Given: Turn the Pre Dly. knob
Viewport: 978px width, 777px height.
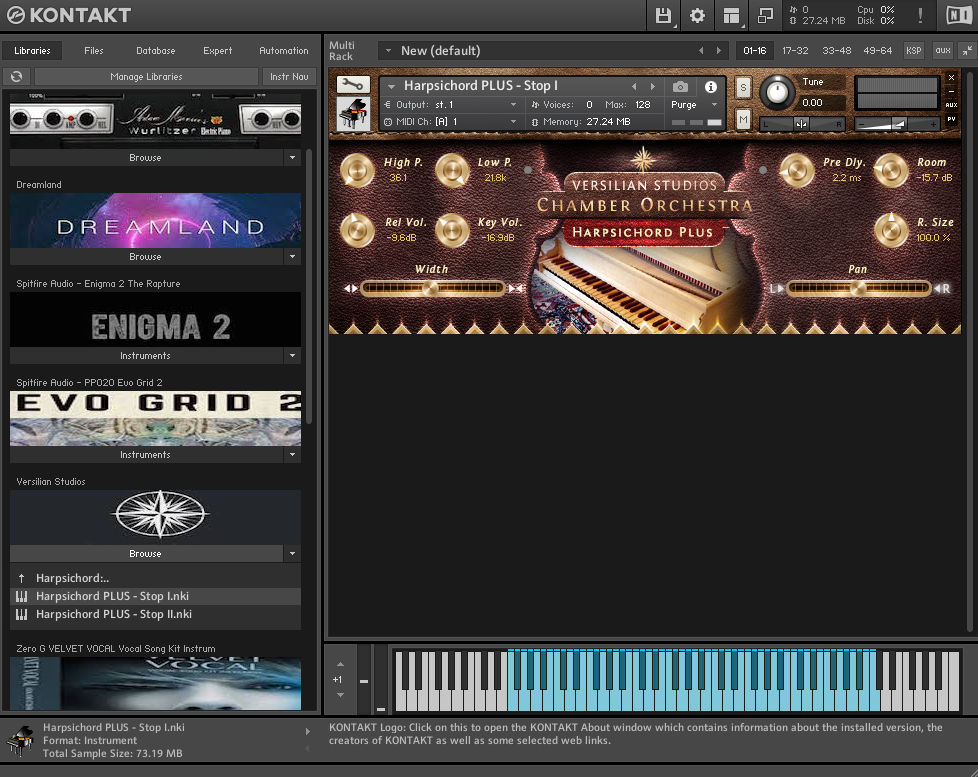Looking at the screenshot, I should [796, 170].
